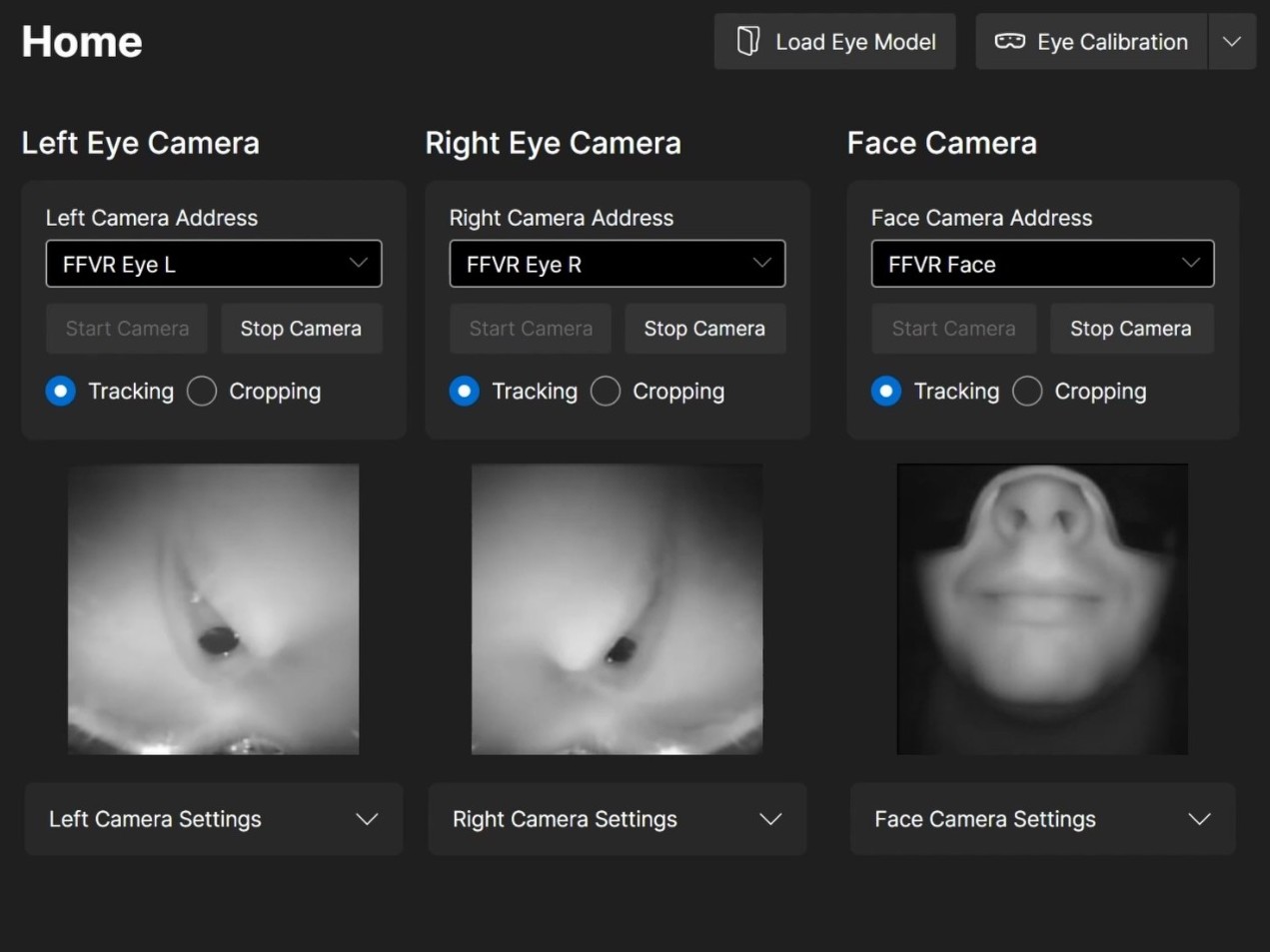Expand Right Camera Settings panel
Image resolution: width=1270 pixels, height=952 pixels.
[x=618, y=819]
